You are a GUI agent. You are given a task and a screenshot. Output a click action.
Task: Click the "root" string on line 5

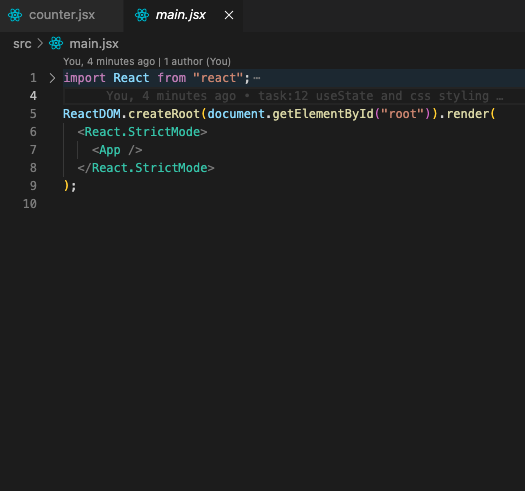[x=402, y=114]
